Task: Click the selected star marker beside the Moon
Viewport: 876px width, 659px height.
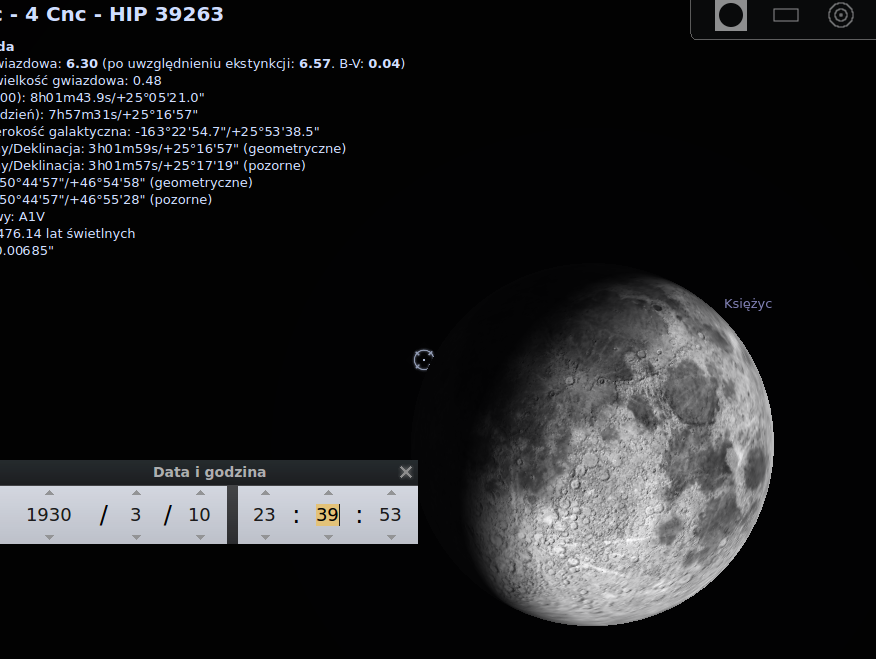Action: coord(423,360)
